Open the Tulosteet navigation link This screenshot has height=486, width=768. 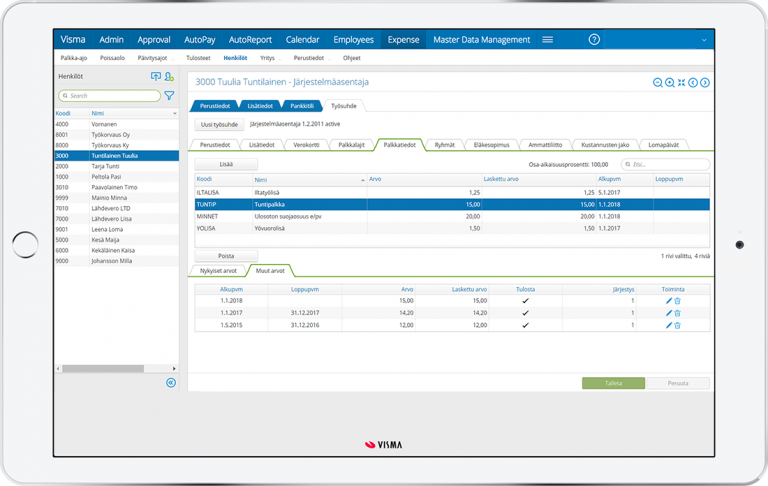198,58
